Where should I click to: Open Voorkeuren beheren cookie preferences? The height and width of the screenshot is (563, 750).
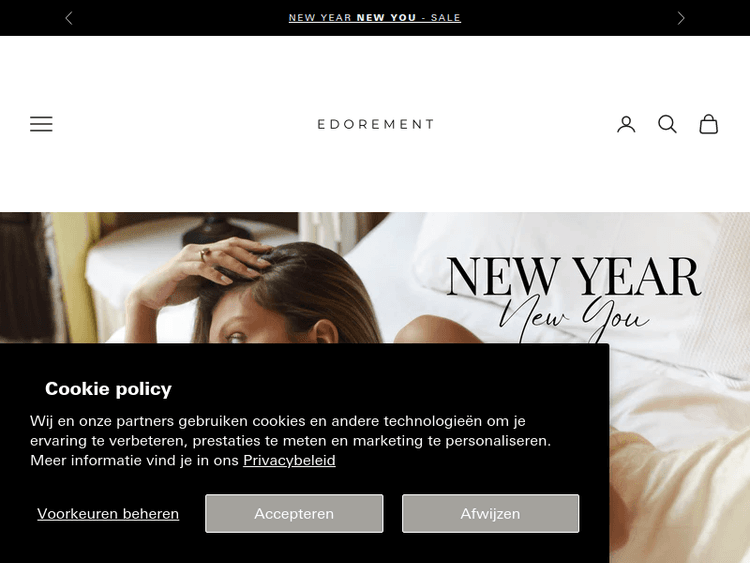[108, 513]
